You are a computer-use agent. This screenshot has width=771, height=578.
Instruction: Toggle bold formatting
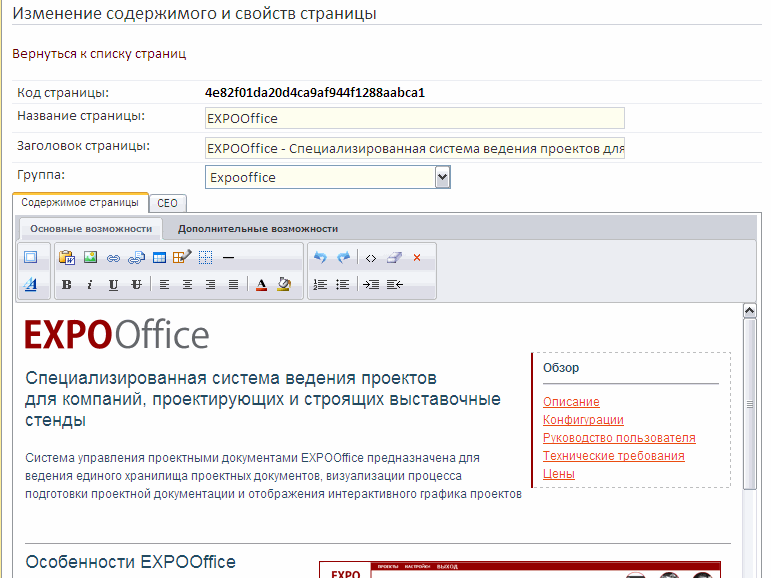[x=67, y=284]
